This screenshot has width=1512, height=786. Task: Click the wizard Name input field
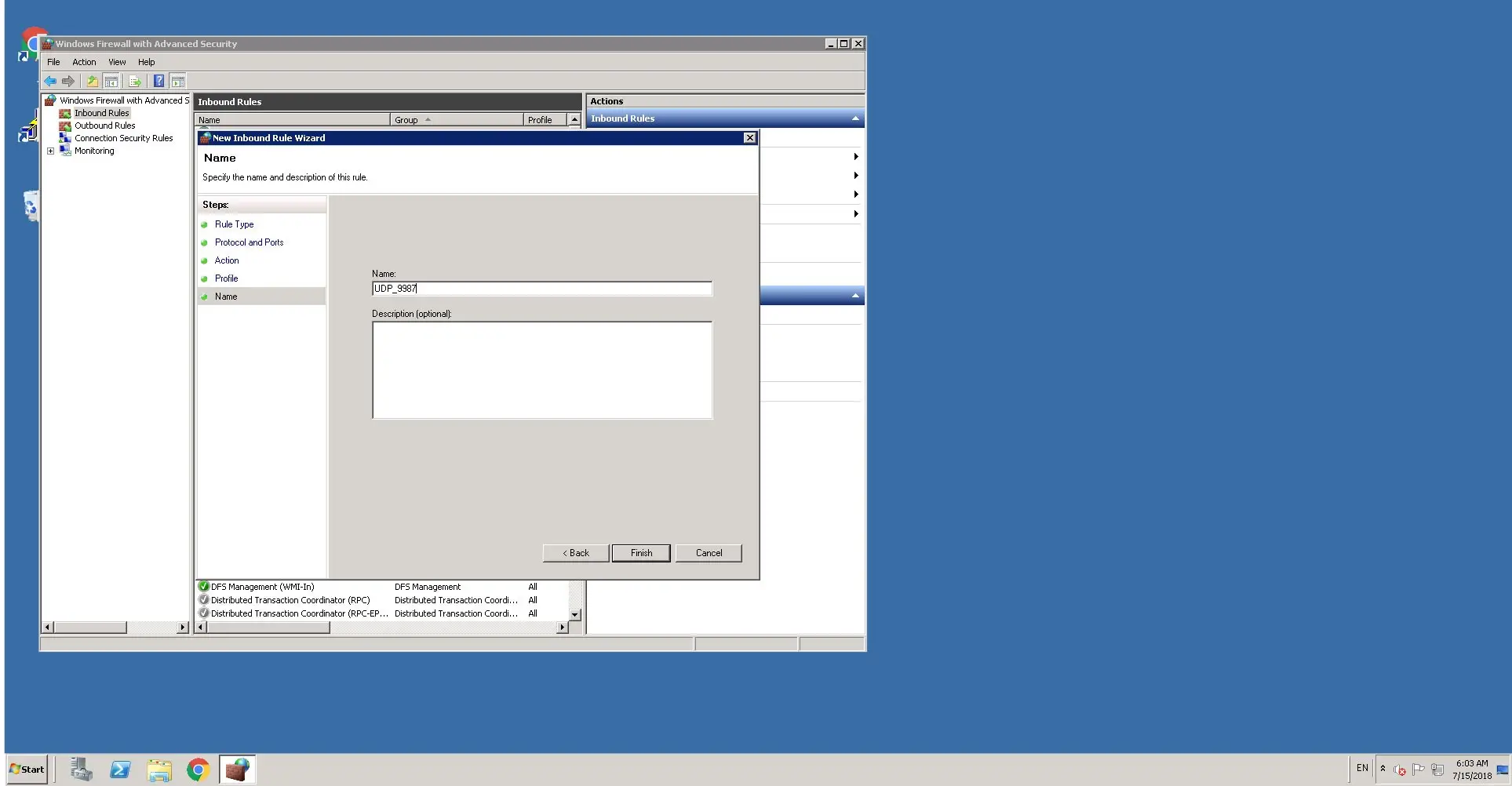(x=542, y=289)
